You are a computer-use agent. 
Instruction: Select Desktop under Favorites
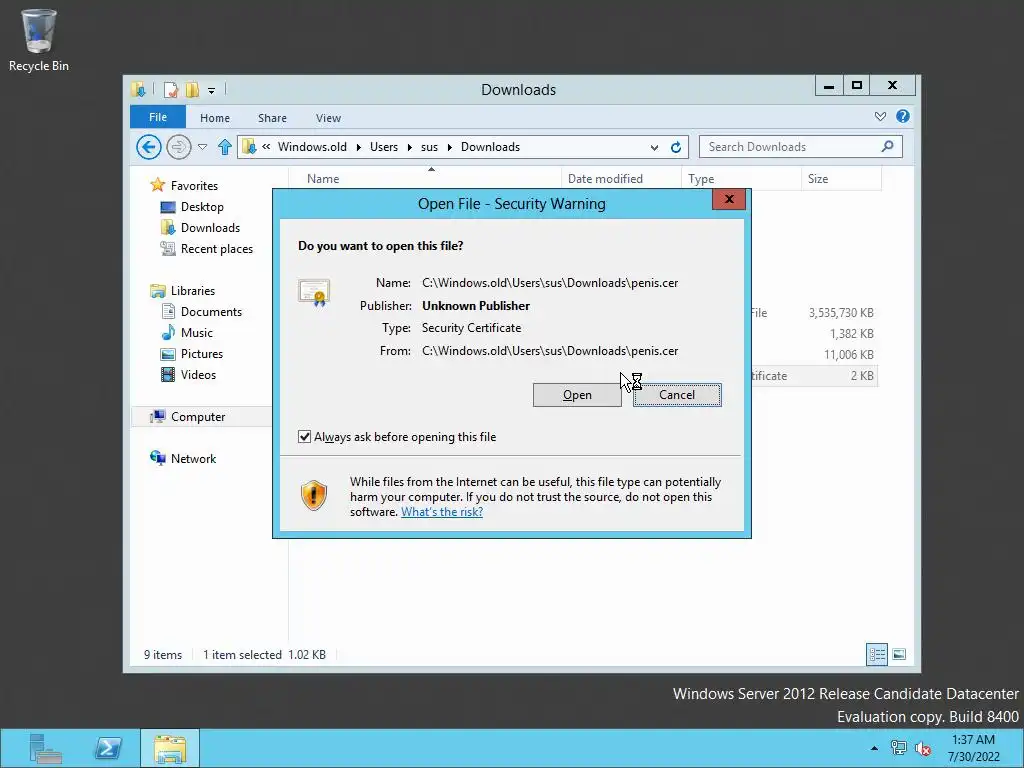(202, 207)
